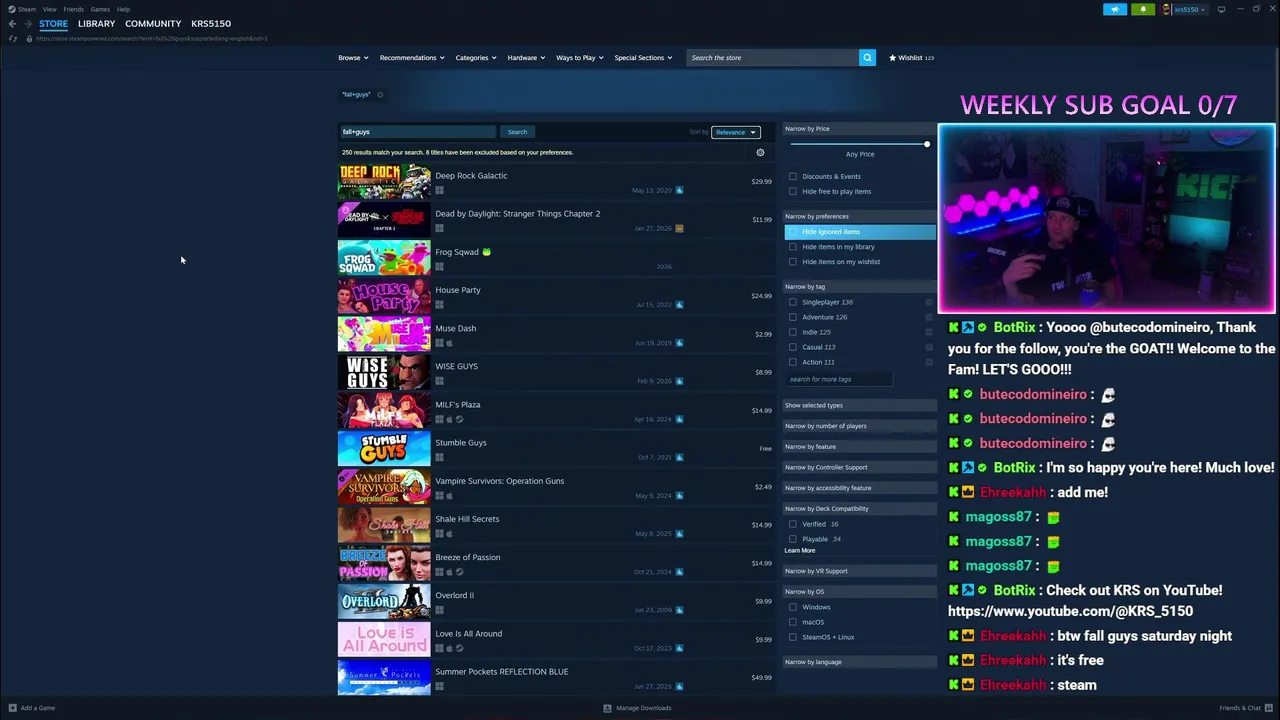
Task: Open the Sort by Relevance dropdown
Action: [x=735, y=132]
